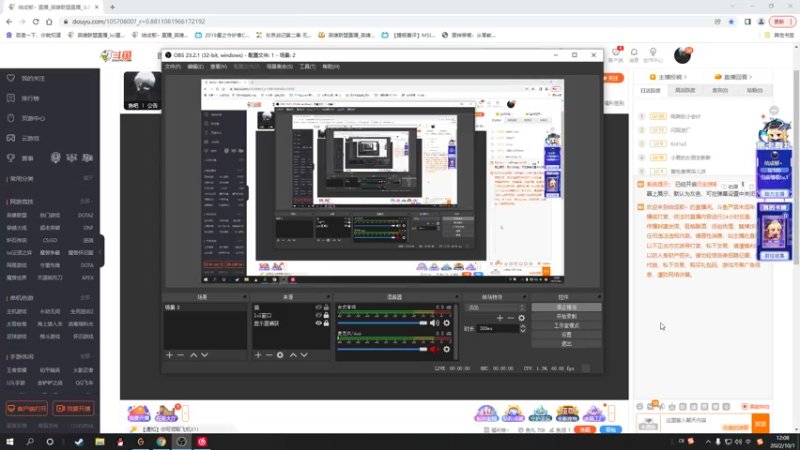This screenshot has height=450, width=800.
Task: Move the source down in the 来源 panel
Action: point(304,355)
